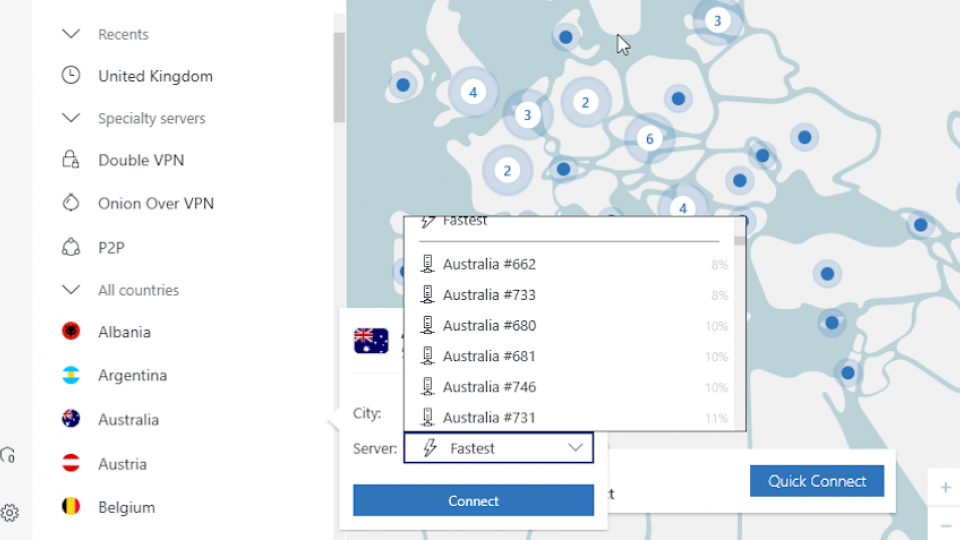The image size is (960, 540).
Task: Click the Onion Over VPN icon
Action: tap(71, 202)
